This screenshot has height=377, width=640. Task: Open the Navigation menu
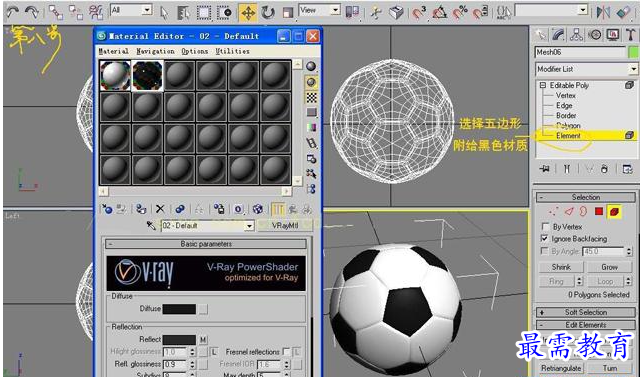155,51
